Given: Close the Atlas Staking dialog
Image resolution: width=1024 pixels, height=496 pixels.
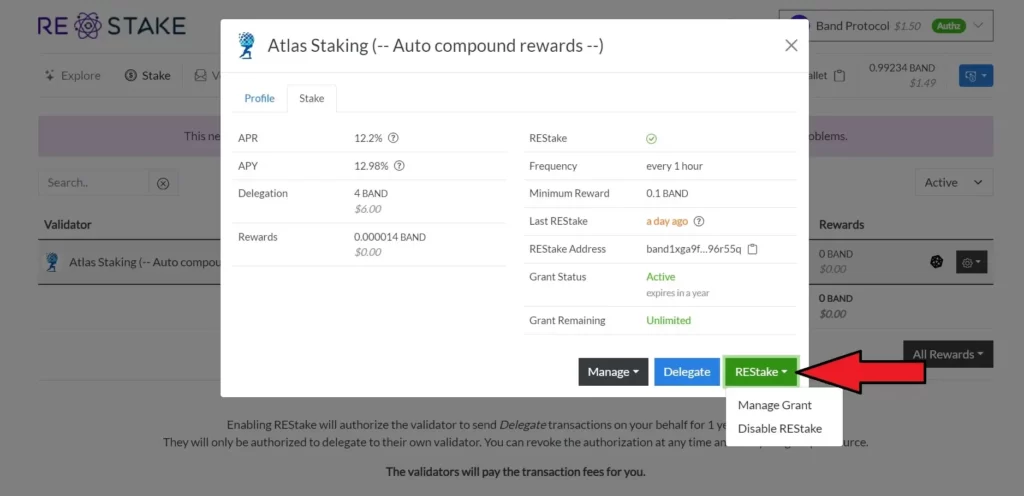Looking at the screenshot, I should [x=791, y=46].
